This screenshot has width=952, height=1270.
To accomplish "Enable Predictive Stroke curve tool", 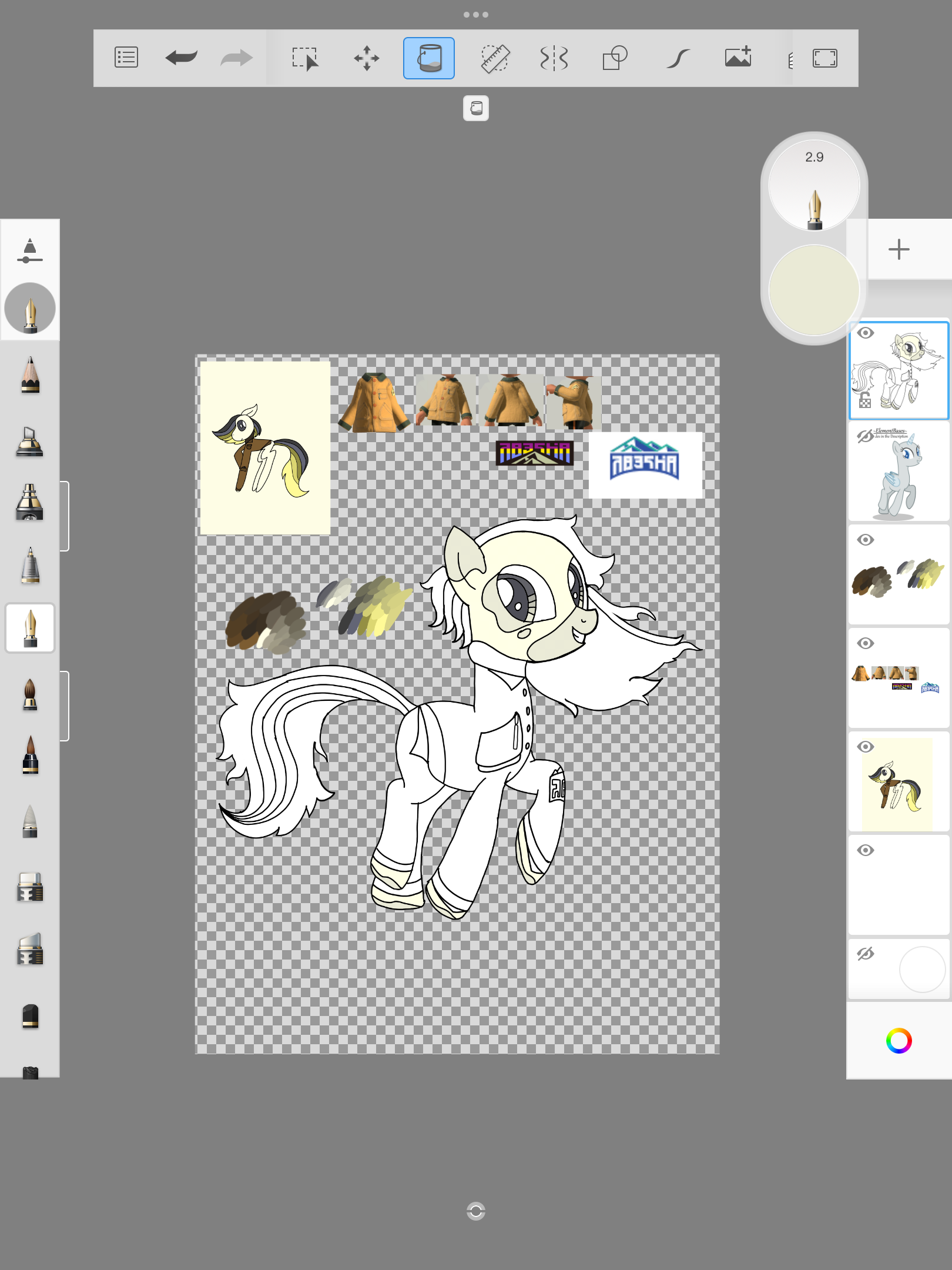I will click(678, 58).
